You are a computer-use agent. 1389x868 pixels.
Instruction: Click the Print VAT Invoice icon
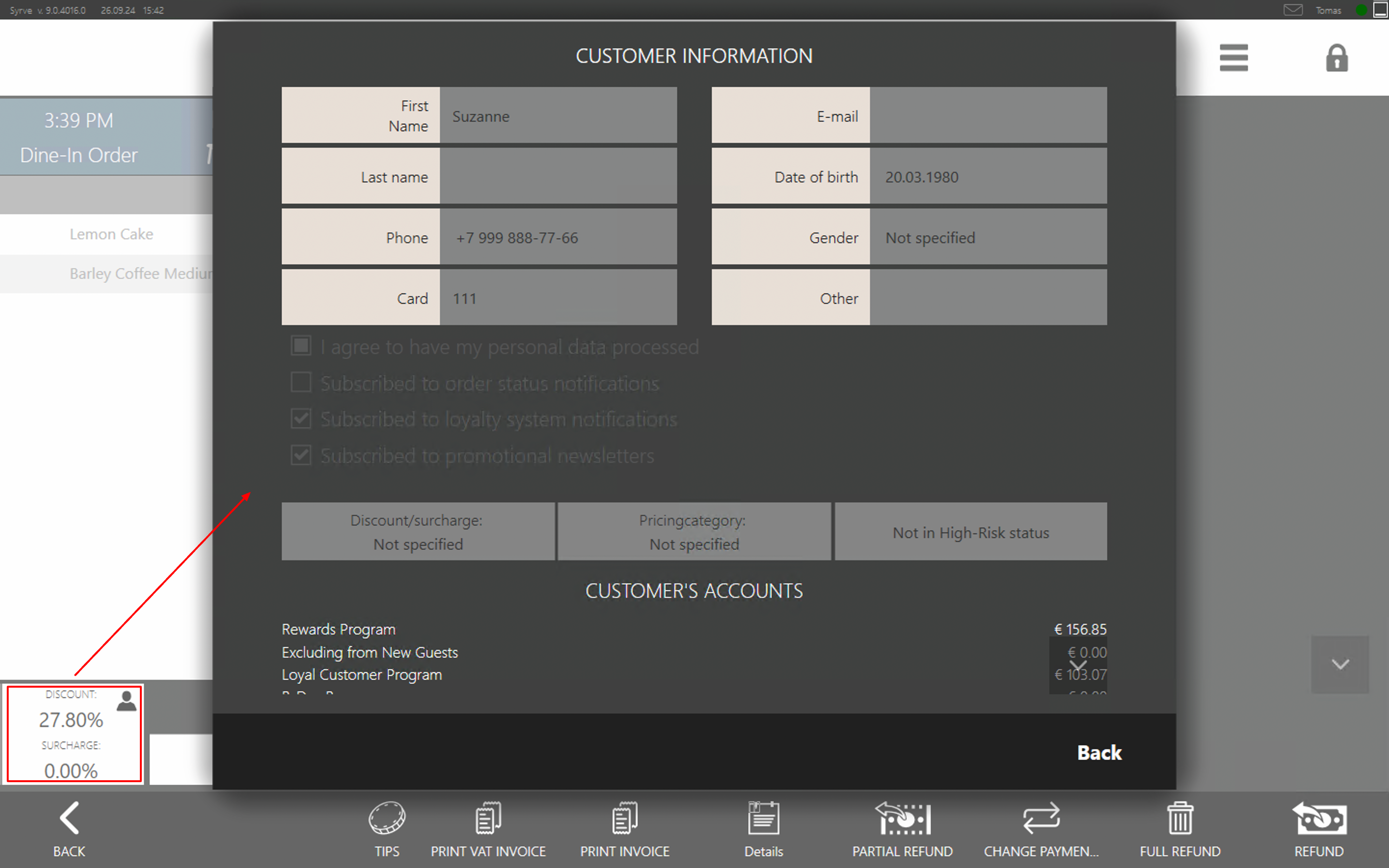[488, 817]
